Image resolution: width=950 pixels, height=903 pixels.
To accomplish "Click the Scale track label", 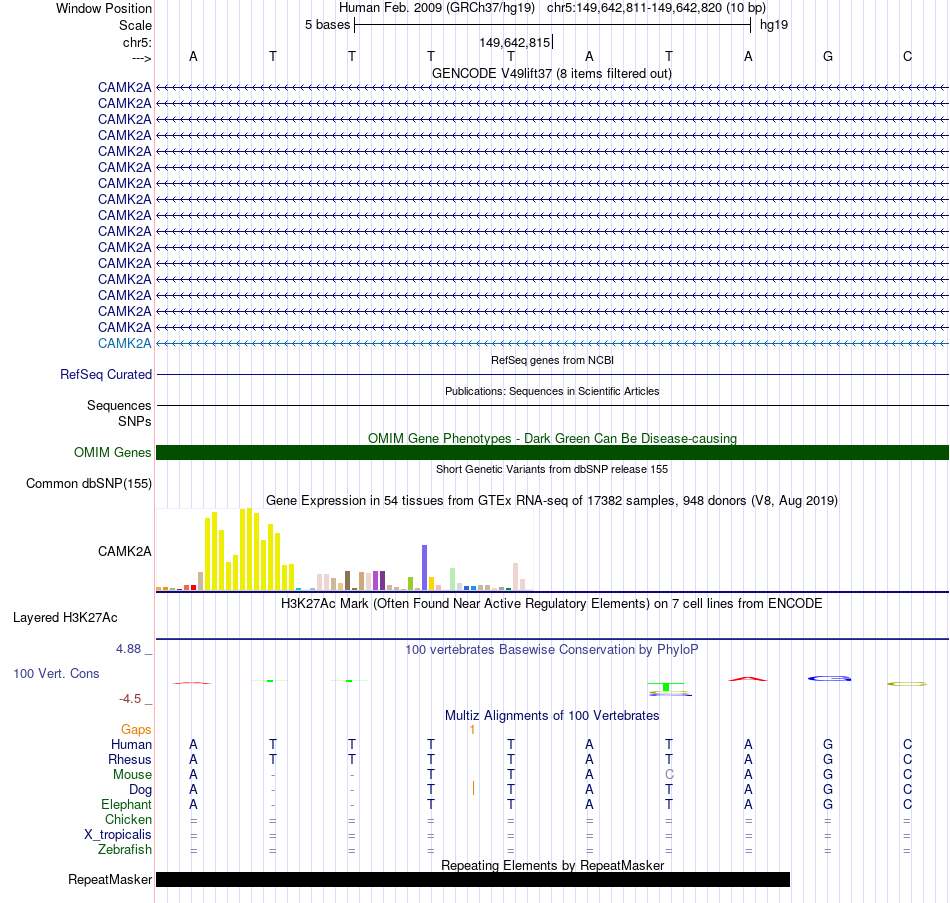I will 135,25.
